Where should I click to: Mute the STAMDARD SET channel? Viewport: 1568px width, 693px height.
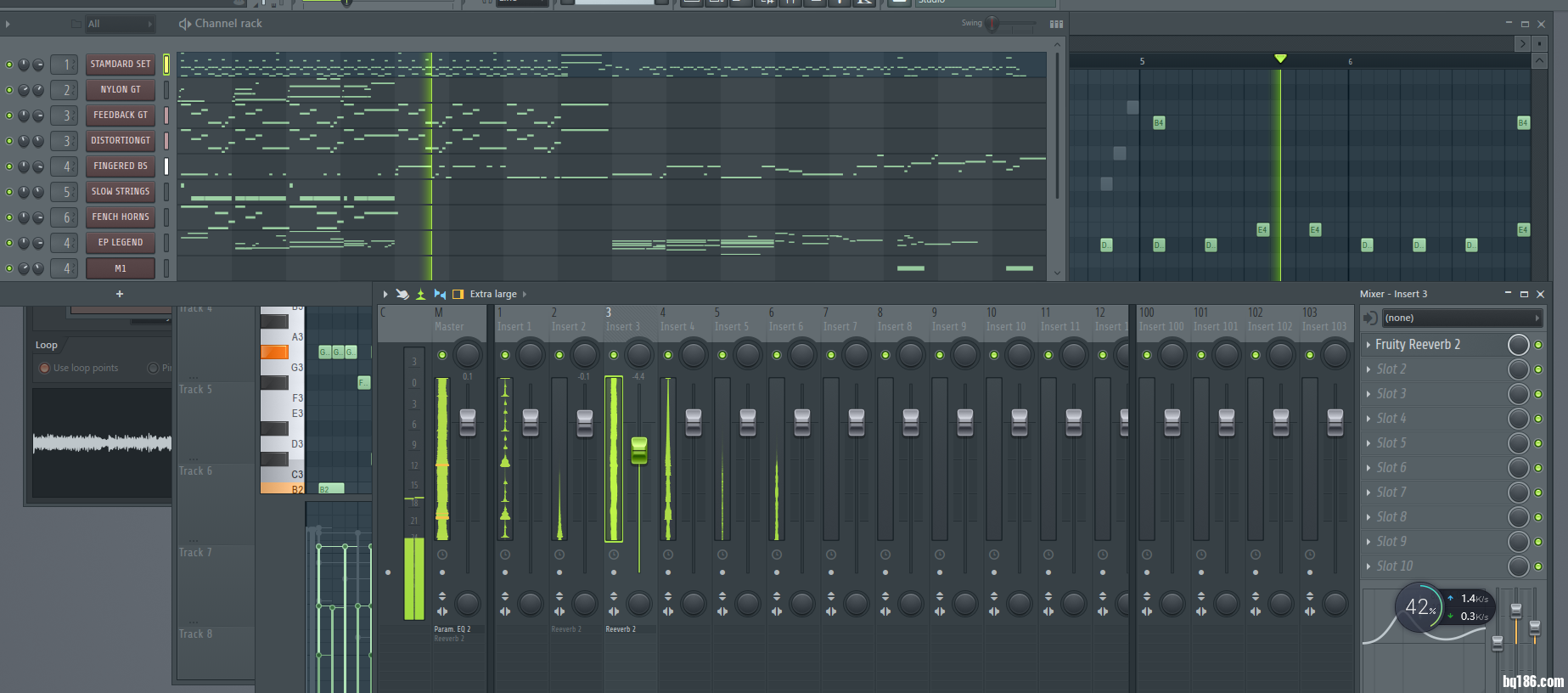pos(9,65)
